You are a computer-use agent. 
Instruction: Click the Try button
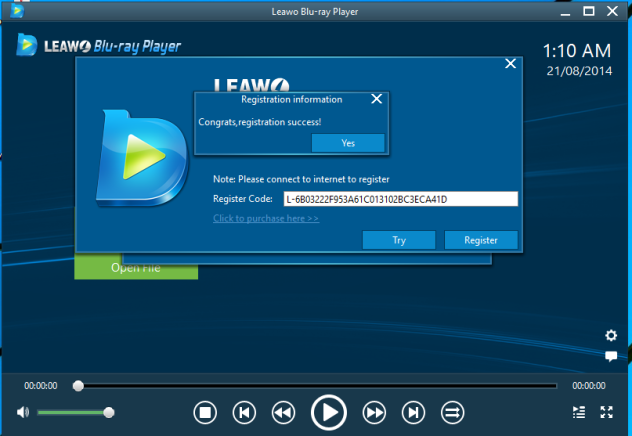[399, 240]
